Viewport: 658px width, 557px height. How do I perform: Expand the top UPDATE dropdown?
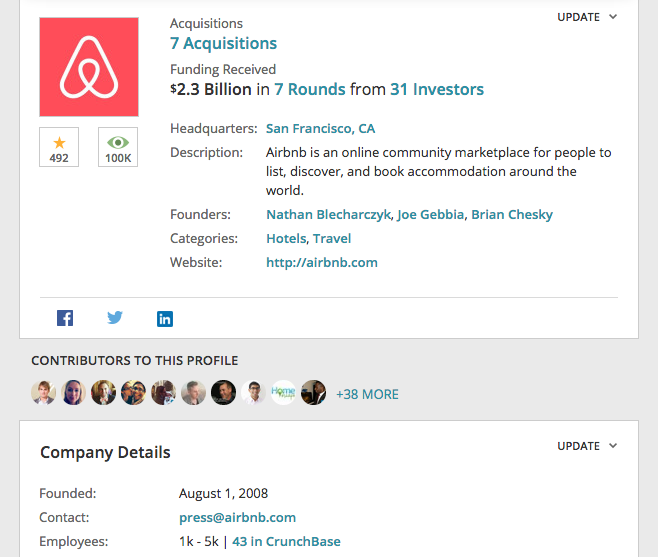tap(587, 17)
